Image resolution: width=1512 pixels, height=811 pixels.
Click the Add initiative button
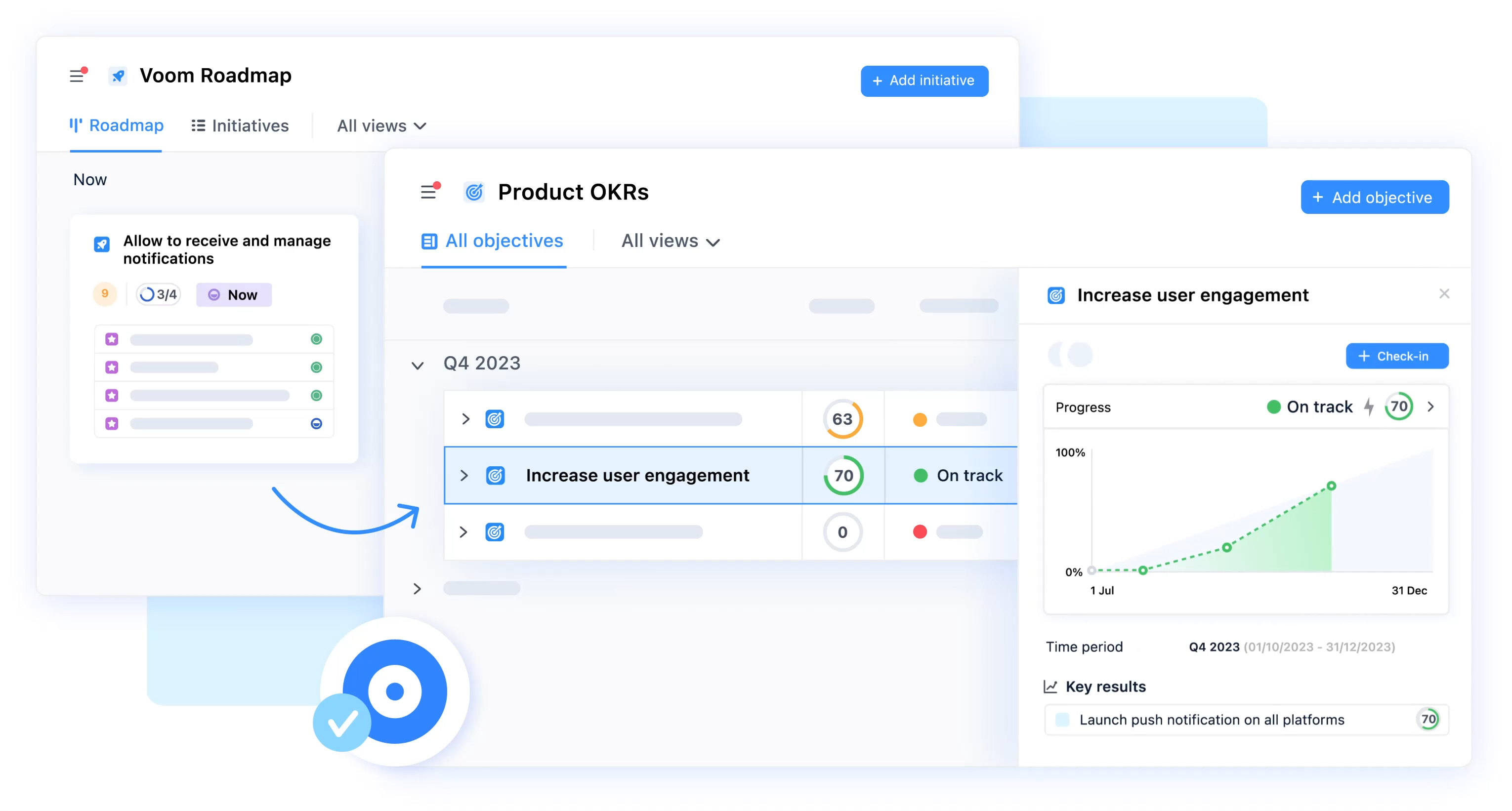pyautogui.click(x=924, y=81)
